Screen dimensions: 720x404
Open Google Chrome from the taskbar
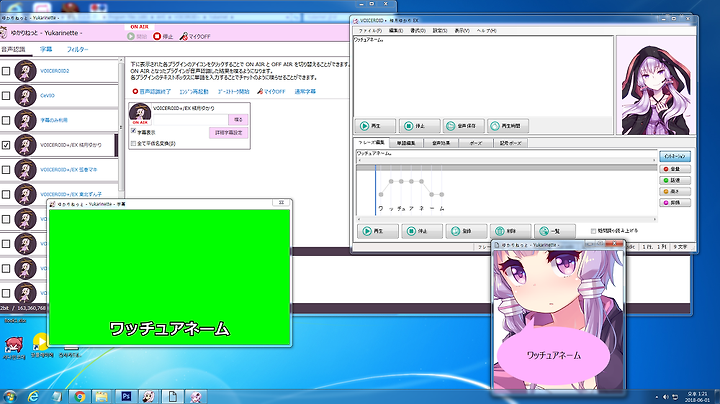[x=79, y=396]
